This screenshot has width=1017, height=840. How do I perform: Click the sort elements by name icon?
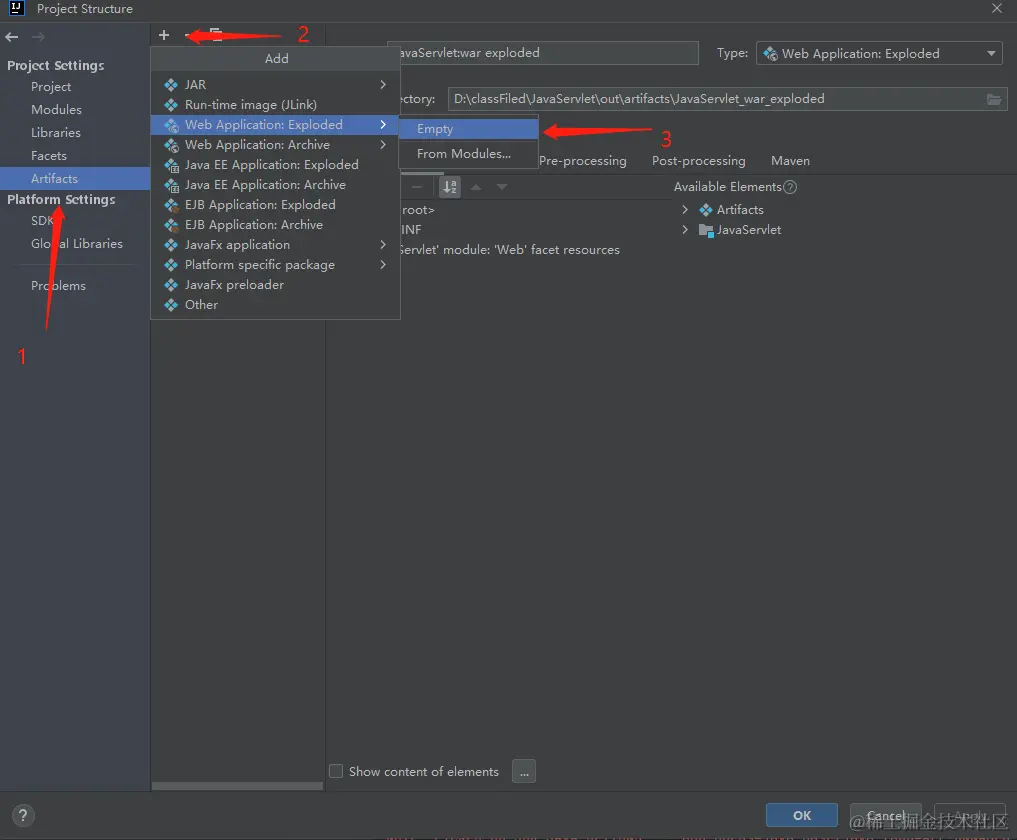pyautogui.click(x=449, y=187)
